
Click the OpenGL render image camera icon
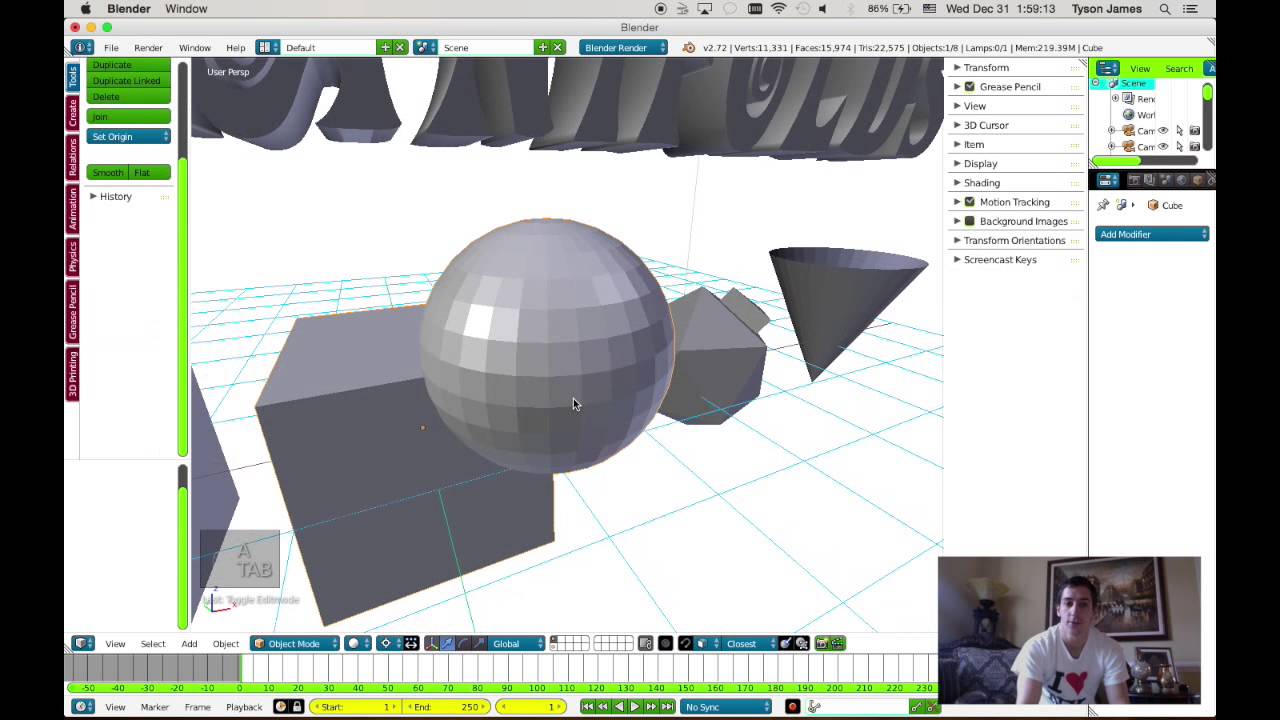click(x=822, y=644)
